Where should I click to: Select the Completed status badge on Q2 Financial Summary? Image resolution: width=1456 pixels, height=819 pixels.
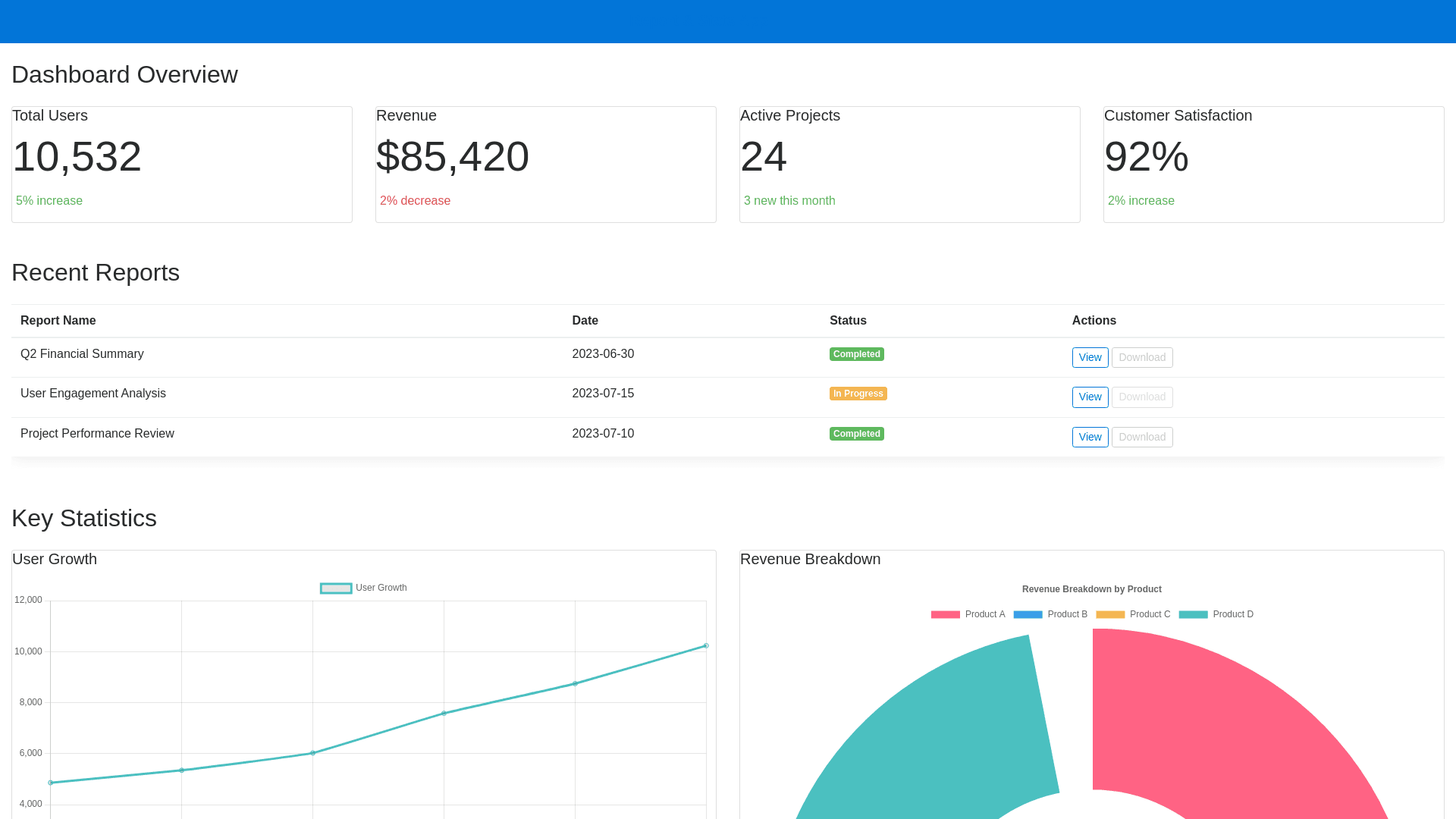pyautogui.click(x=856, y=354)
